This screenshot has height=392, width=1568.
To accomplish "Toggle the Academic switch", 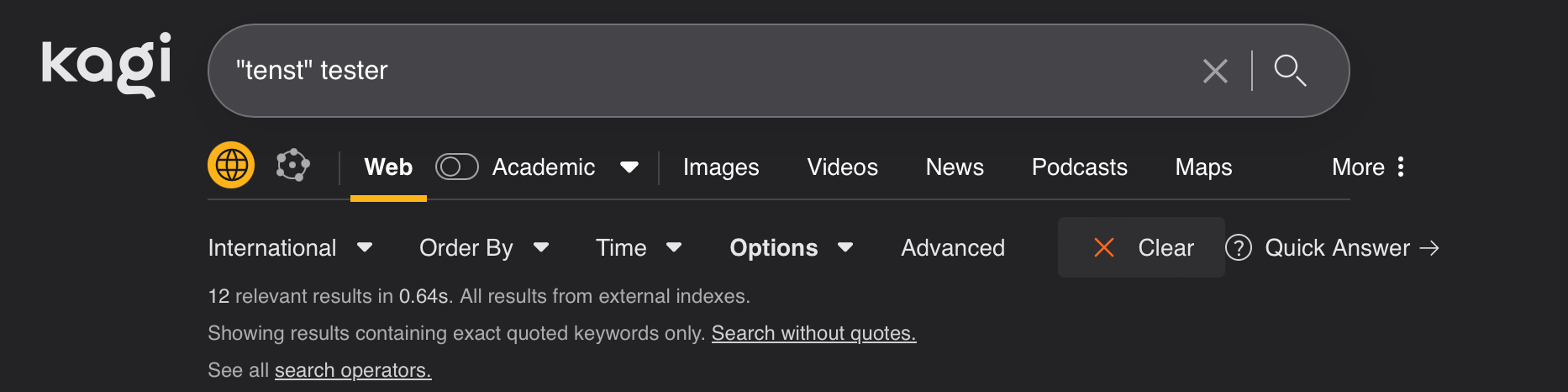I will click(x=456, y=167).
